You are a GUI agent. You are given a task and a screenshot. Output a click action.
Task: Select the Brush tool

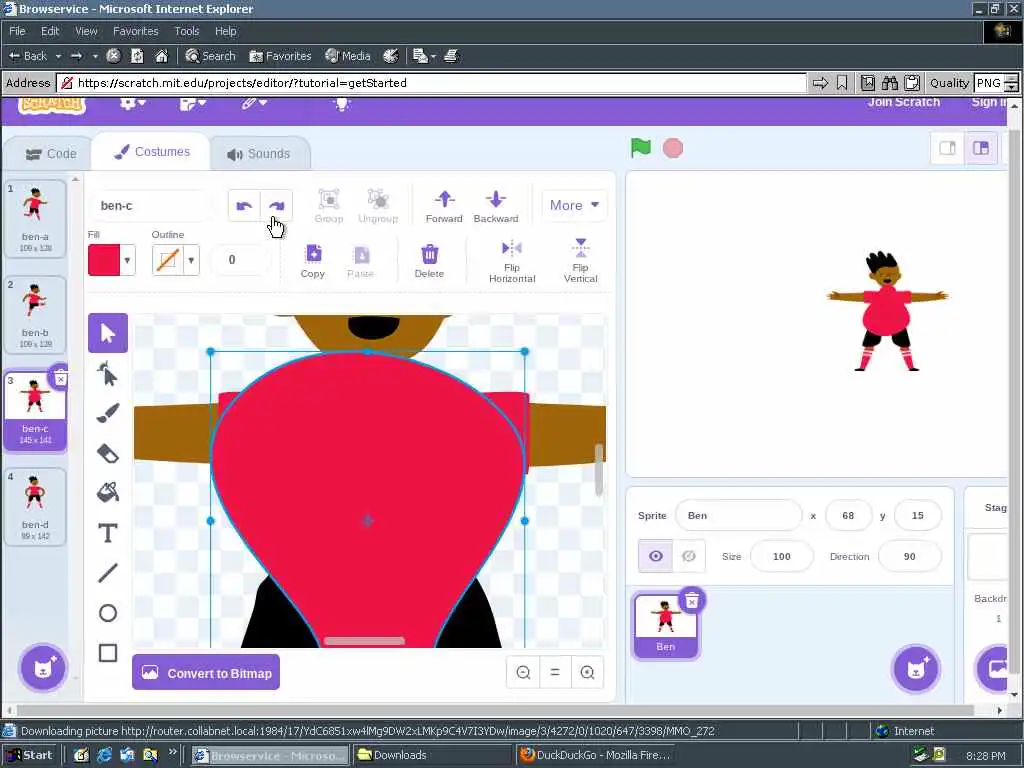pos(108,413)
